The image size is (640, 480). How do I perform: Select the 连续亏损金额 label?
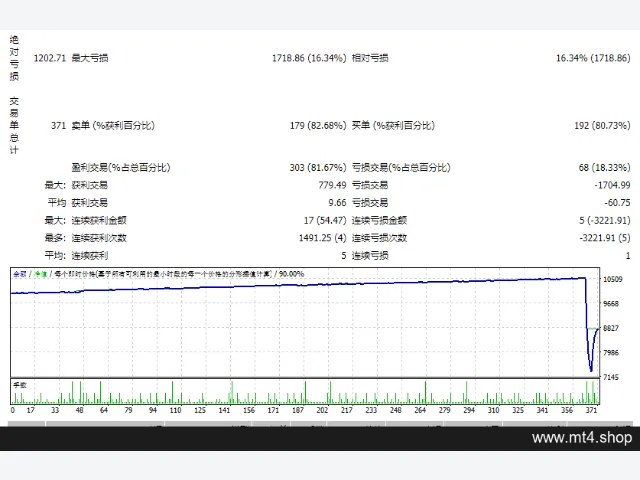(379, 220)
